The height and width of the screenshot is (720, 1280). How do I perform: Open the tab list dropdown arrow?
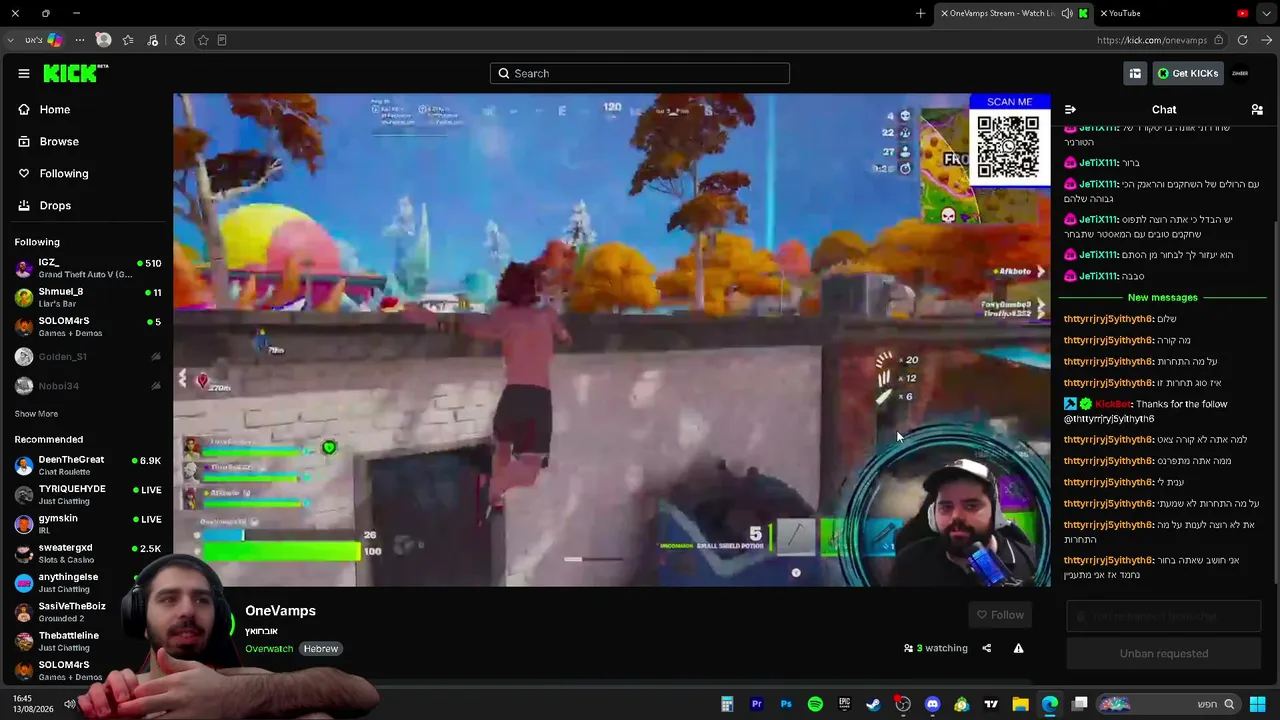click(x=1268, y=13)
